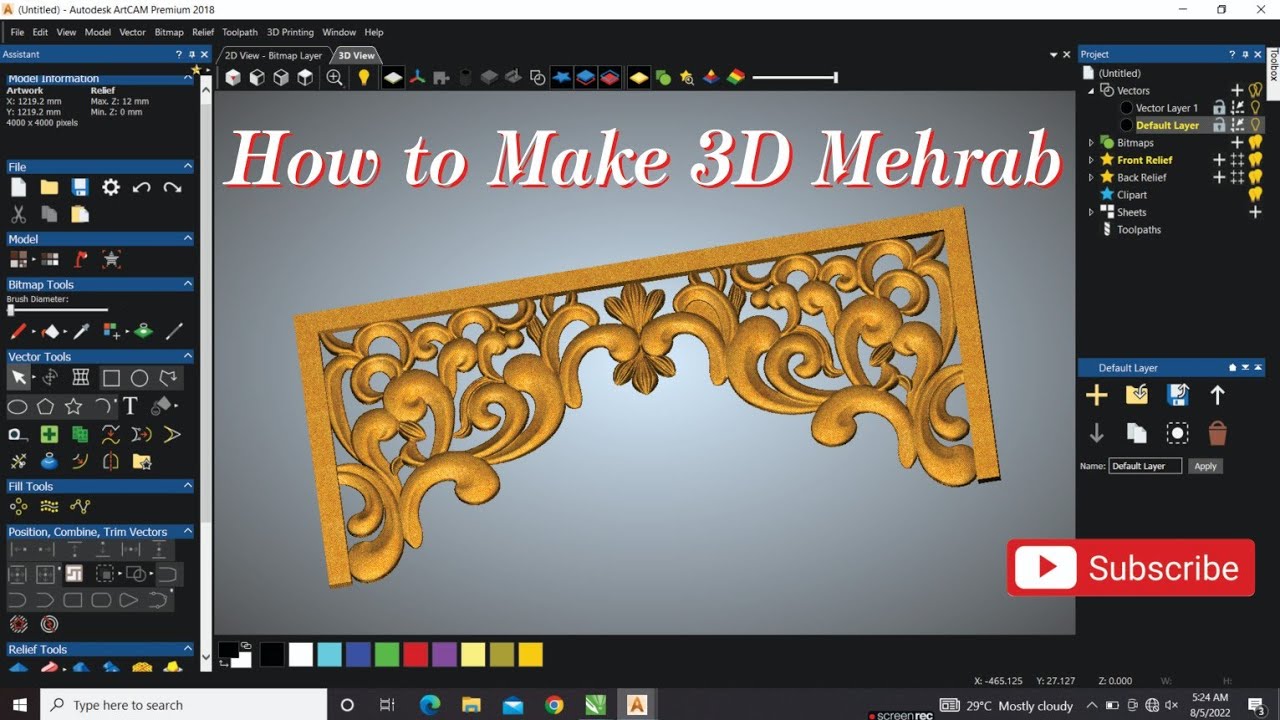Viewport: 1280px width, 720px height.
Task: Click the Zoom magnifier in 3D view toolbar
Action: pos(335,77)
